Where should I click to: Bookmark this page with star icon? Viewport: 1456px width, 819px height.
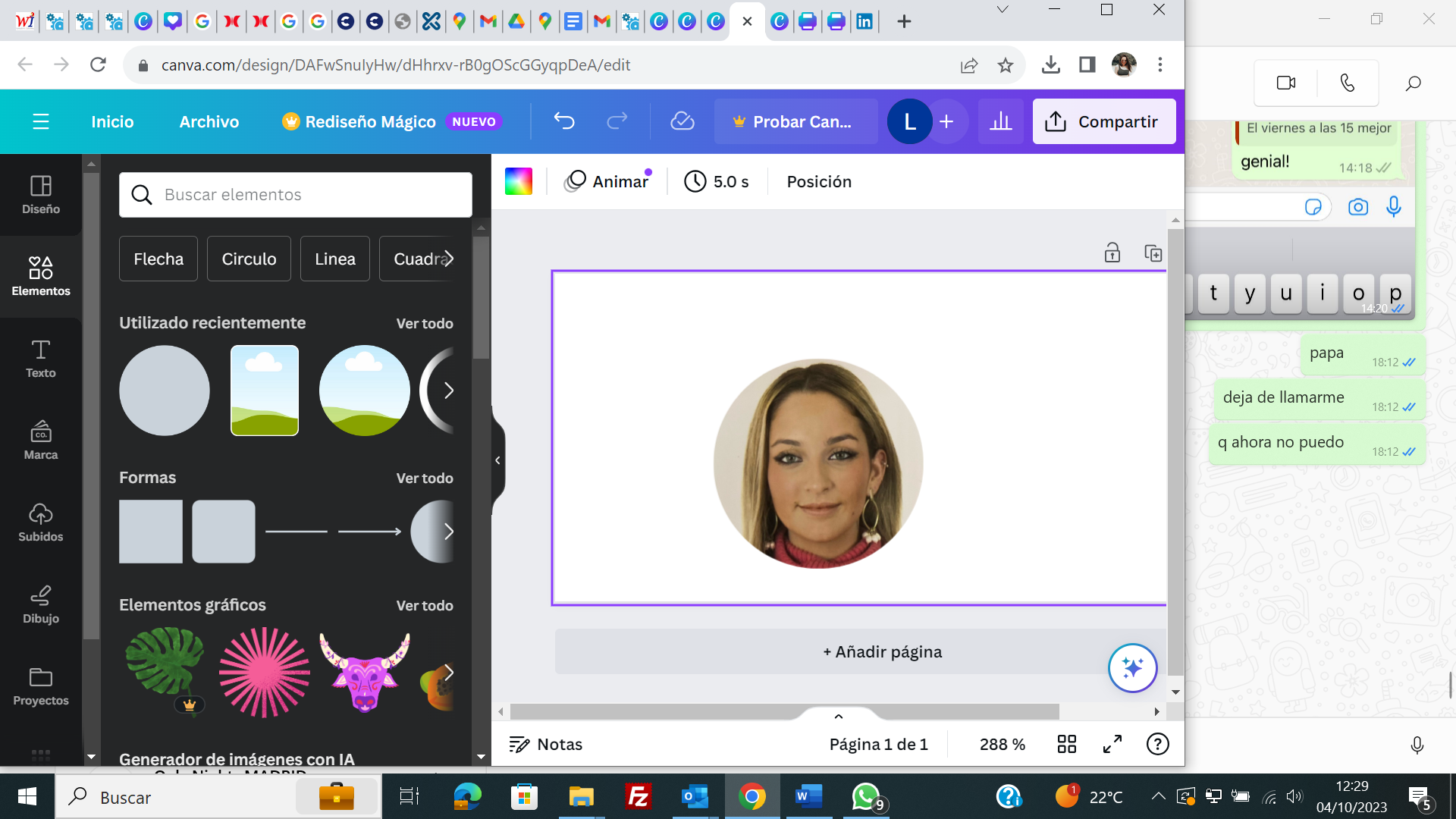[1006, 65]
